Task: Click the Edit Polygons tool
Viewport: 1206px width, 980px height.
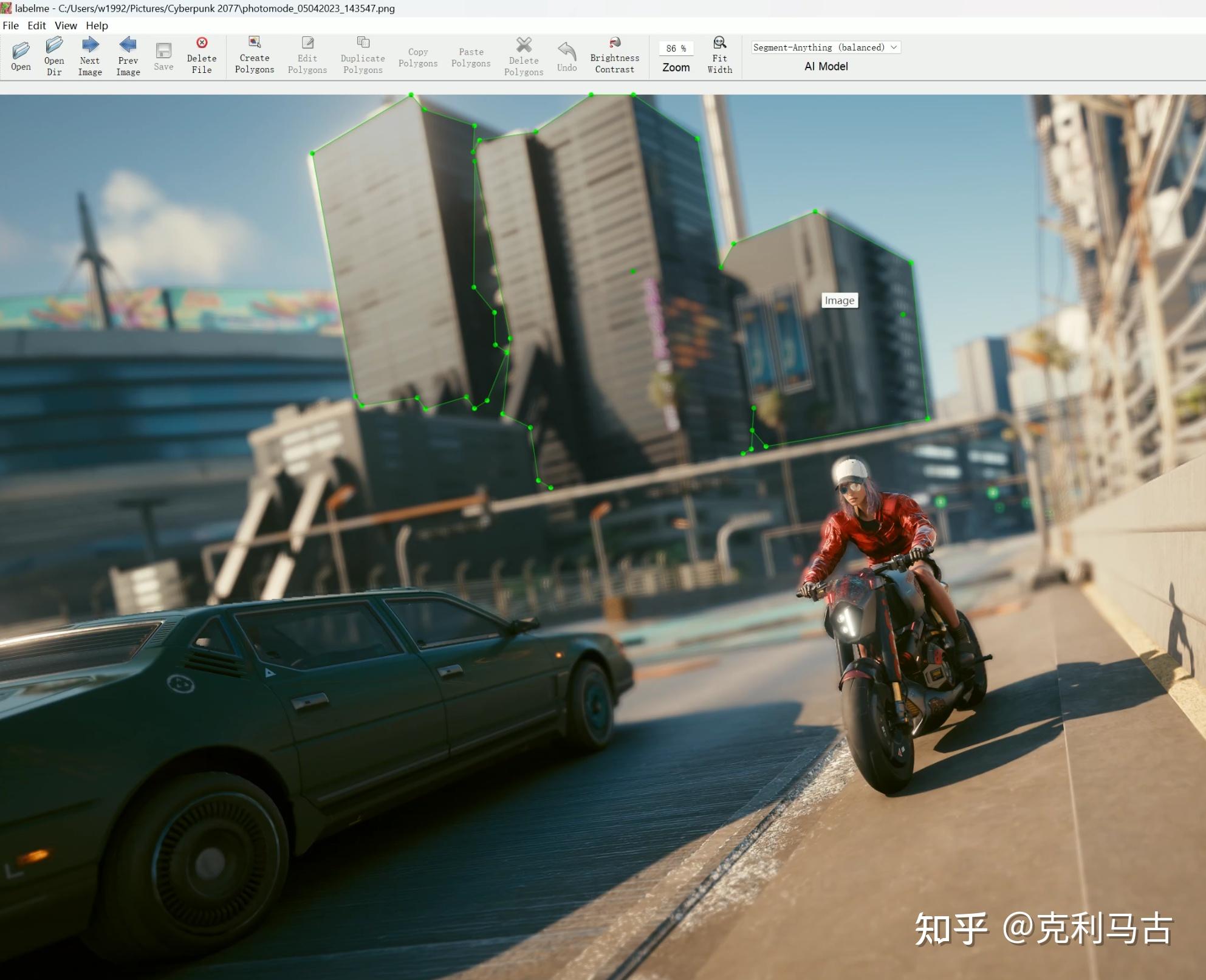Action: click(x=307, y=43)
